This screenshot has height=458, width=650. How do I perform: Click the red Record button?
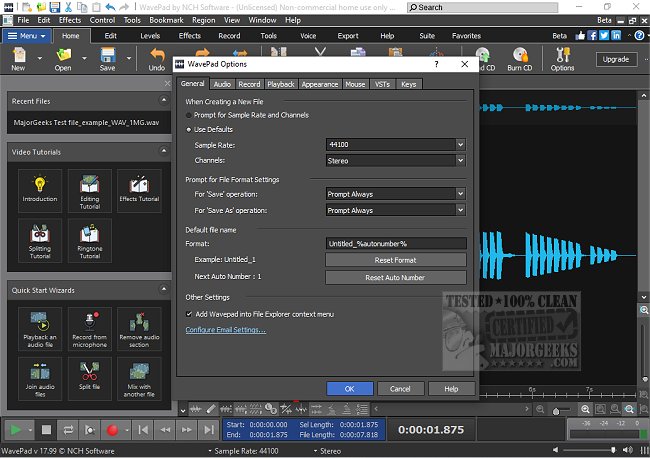(x=113, y=430)
